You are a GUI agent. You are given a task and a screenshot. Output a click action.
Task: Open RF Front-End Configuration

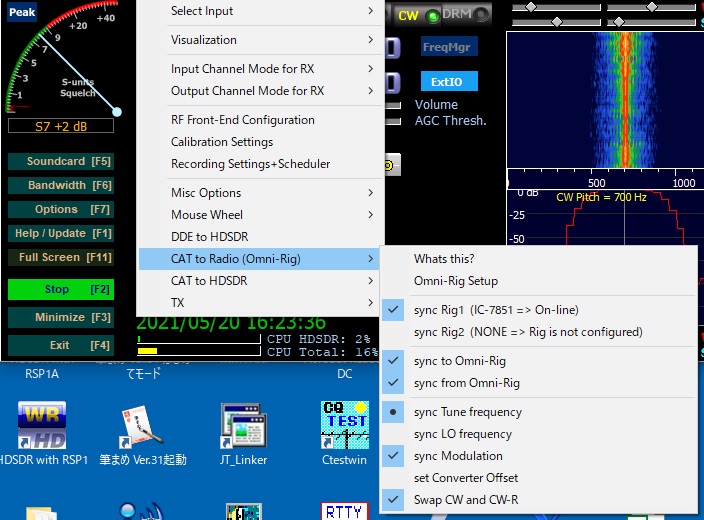pos(260,120)
